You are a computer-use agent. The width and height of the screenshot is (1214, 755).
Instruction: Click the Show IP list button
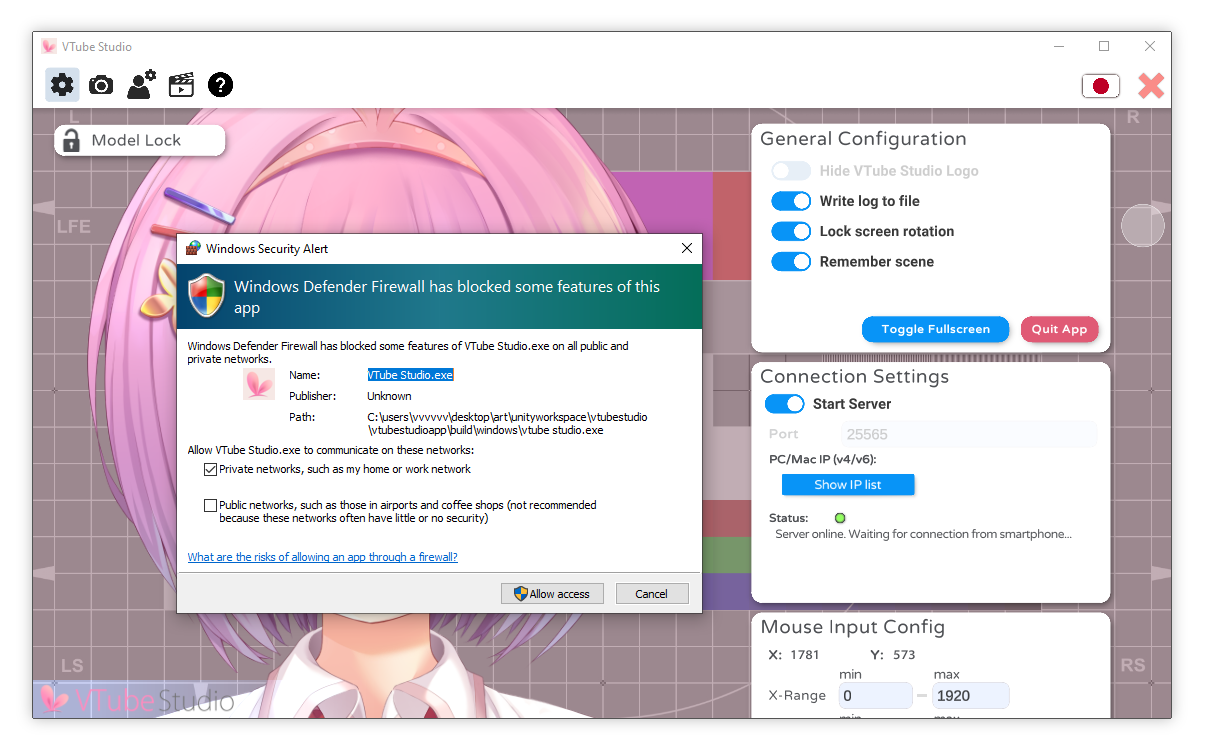[x=848, y=484]
